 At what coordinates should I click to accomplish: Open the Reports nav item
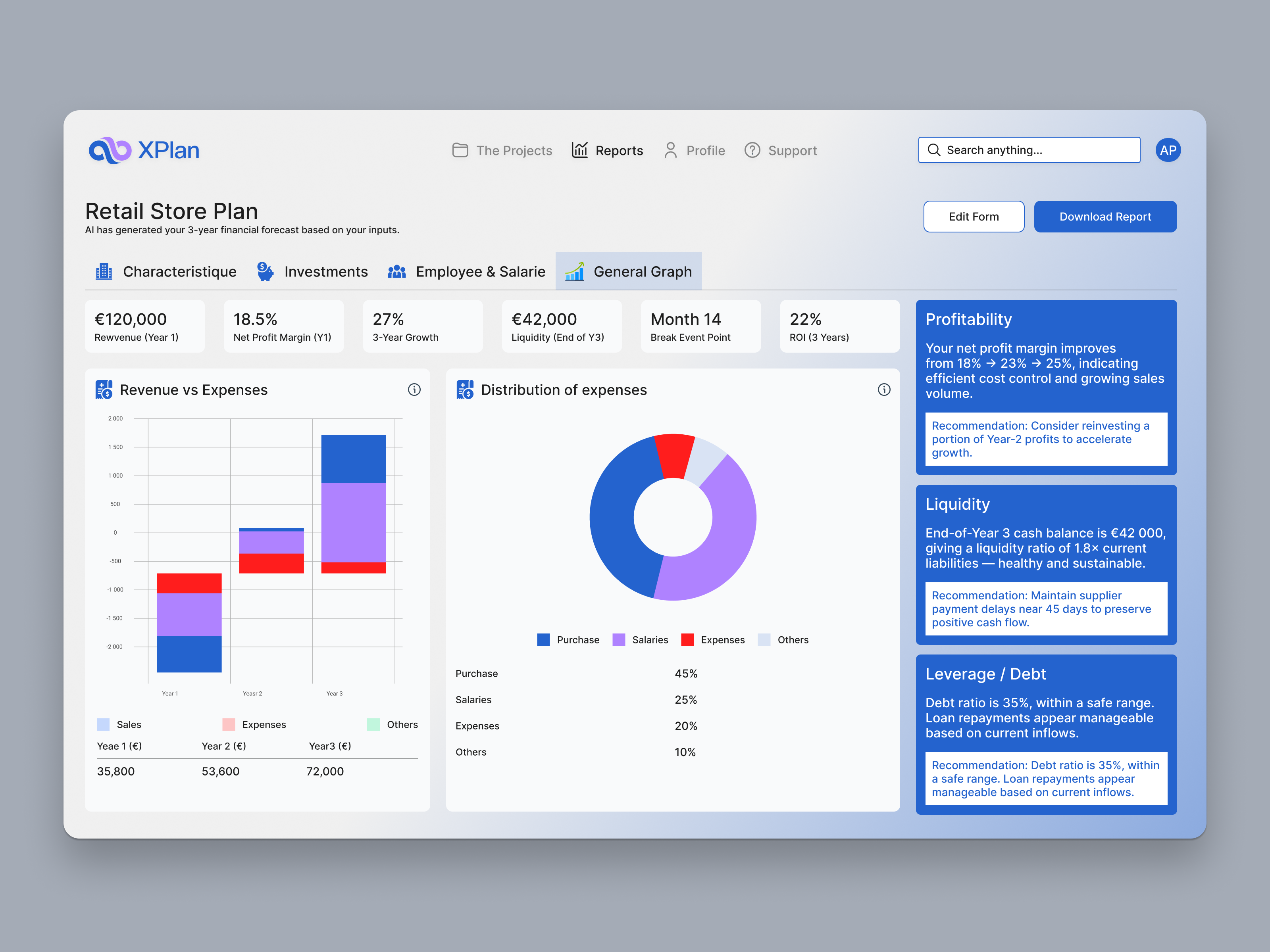608,150
